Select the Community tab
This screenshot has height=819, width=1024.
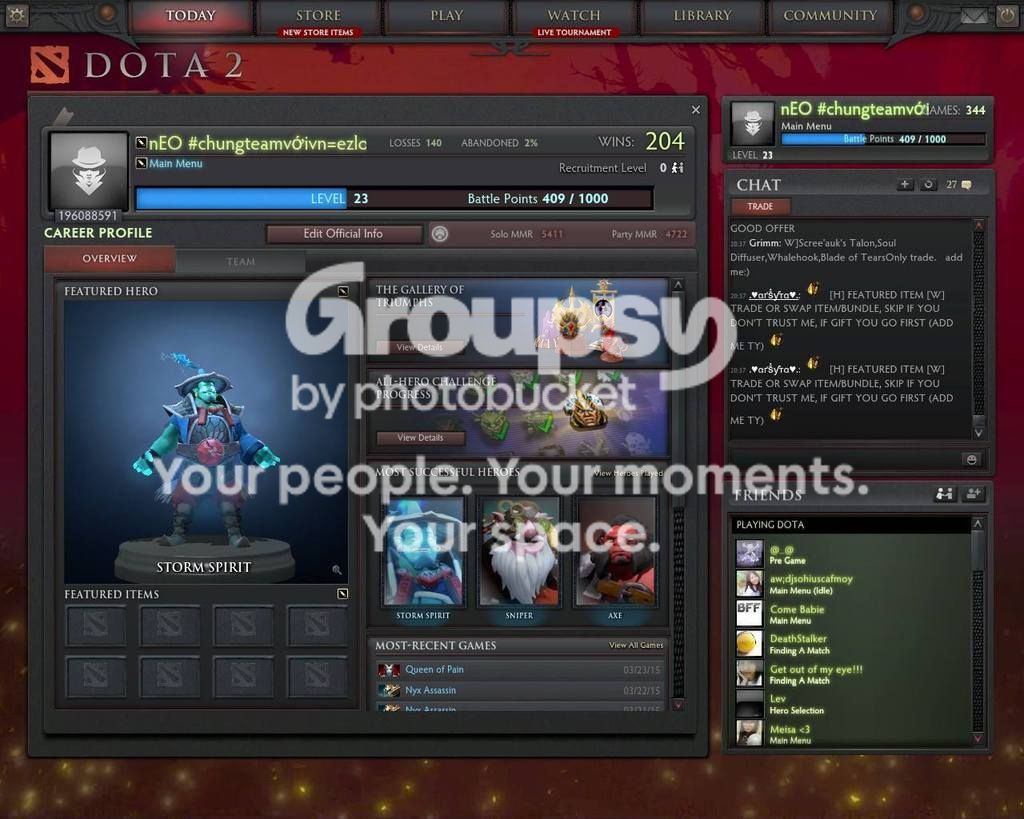(830, 16)
